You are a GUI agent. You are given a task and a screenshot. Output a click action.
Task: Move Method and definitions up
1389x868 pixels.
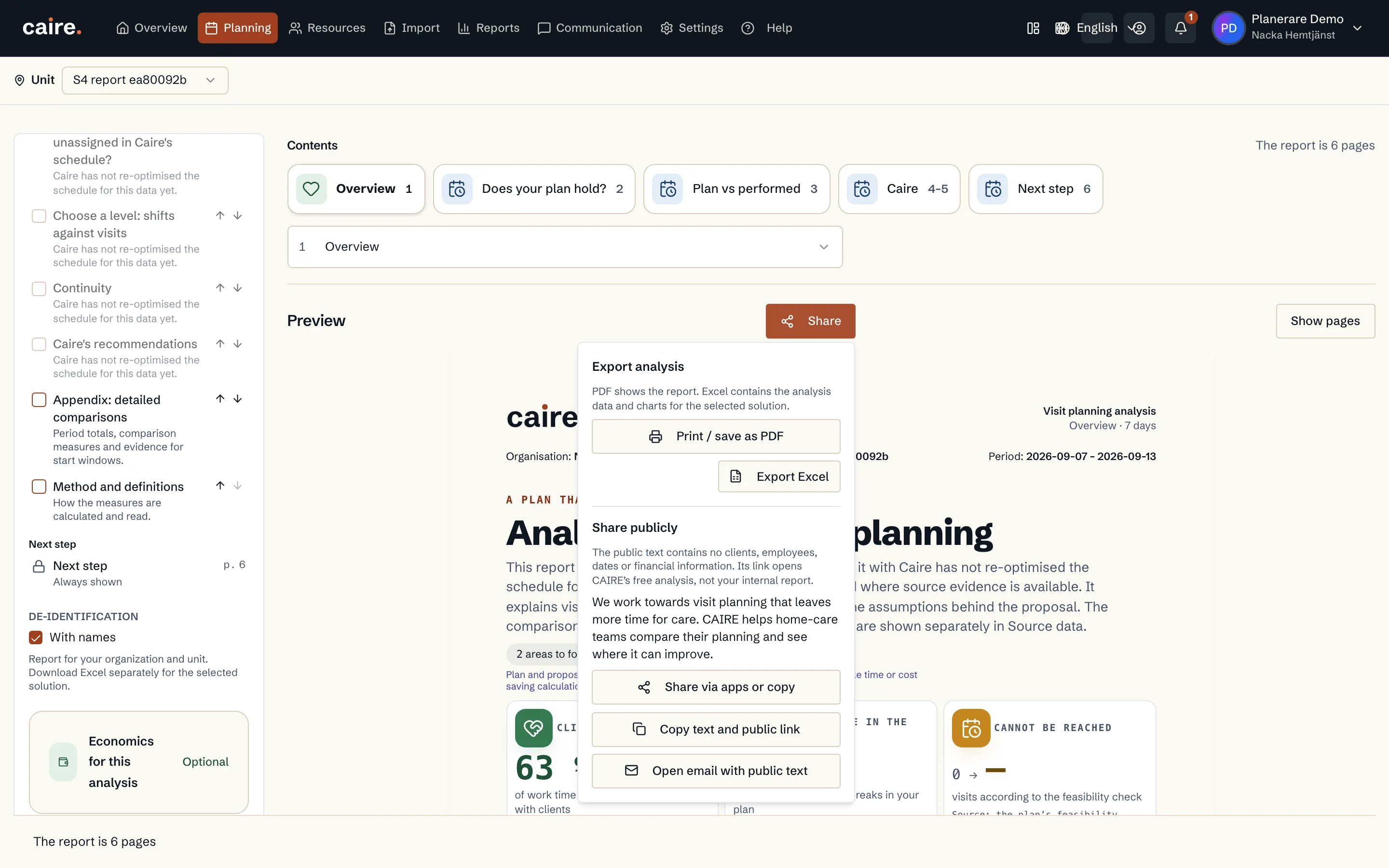coord(220,485)
